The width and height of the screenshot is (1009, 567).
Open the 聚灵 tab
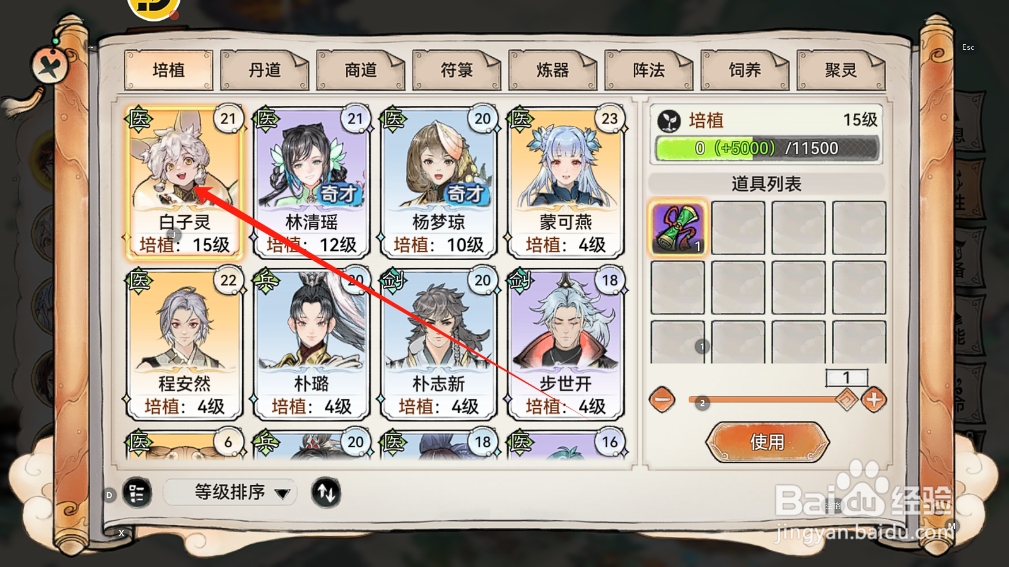(x=841, y=70)
